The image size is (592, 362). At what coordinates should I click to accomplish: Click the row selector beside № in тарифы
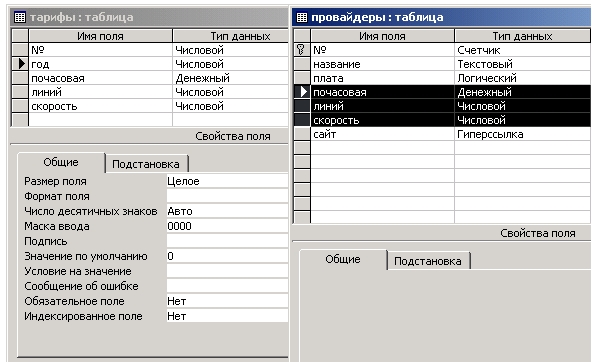tap(20, 50)
